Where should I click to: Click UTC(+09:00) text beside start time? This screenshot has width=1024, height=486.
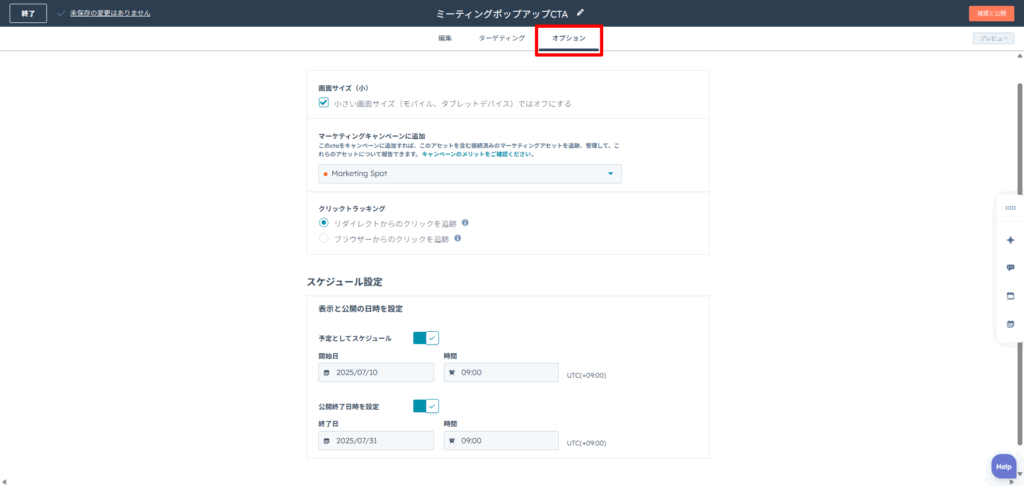click(x=586, y=375)
